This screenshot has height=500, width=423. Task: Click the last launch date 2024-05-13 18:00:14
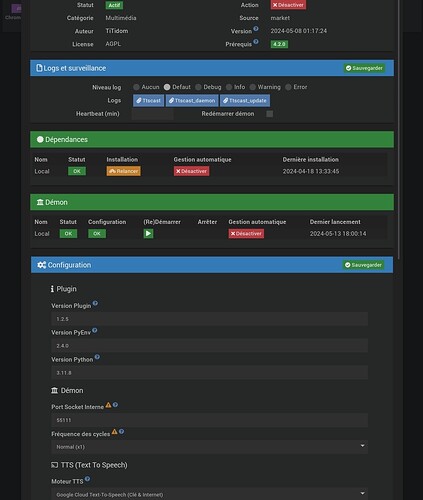coord(338,234)
